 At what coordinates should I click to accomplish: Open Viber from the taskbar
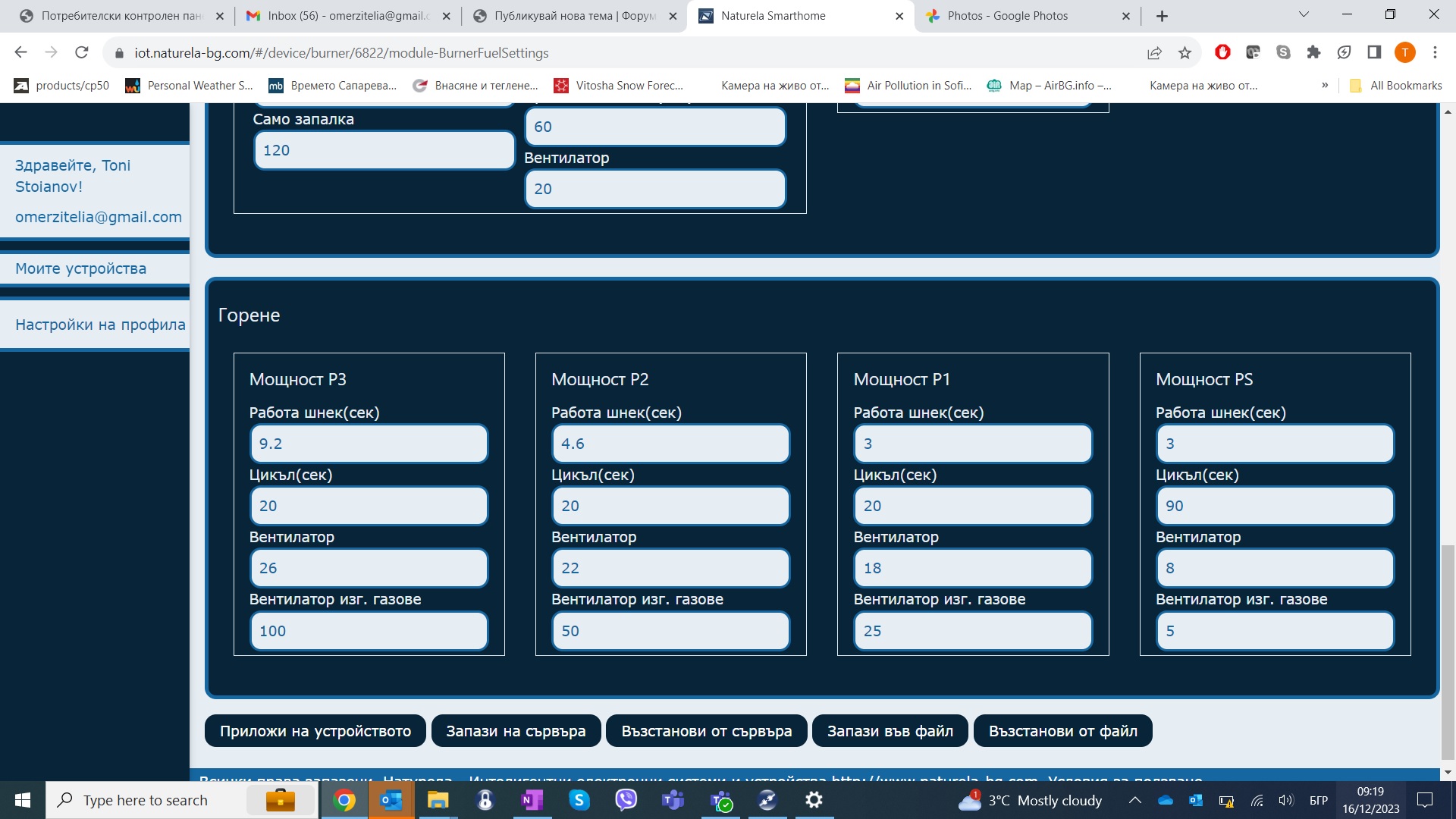[626, 800]
